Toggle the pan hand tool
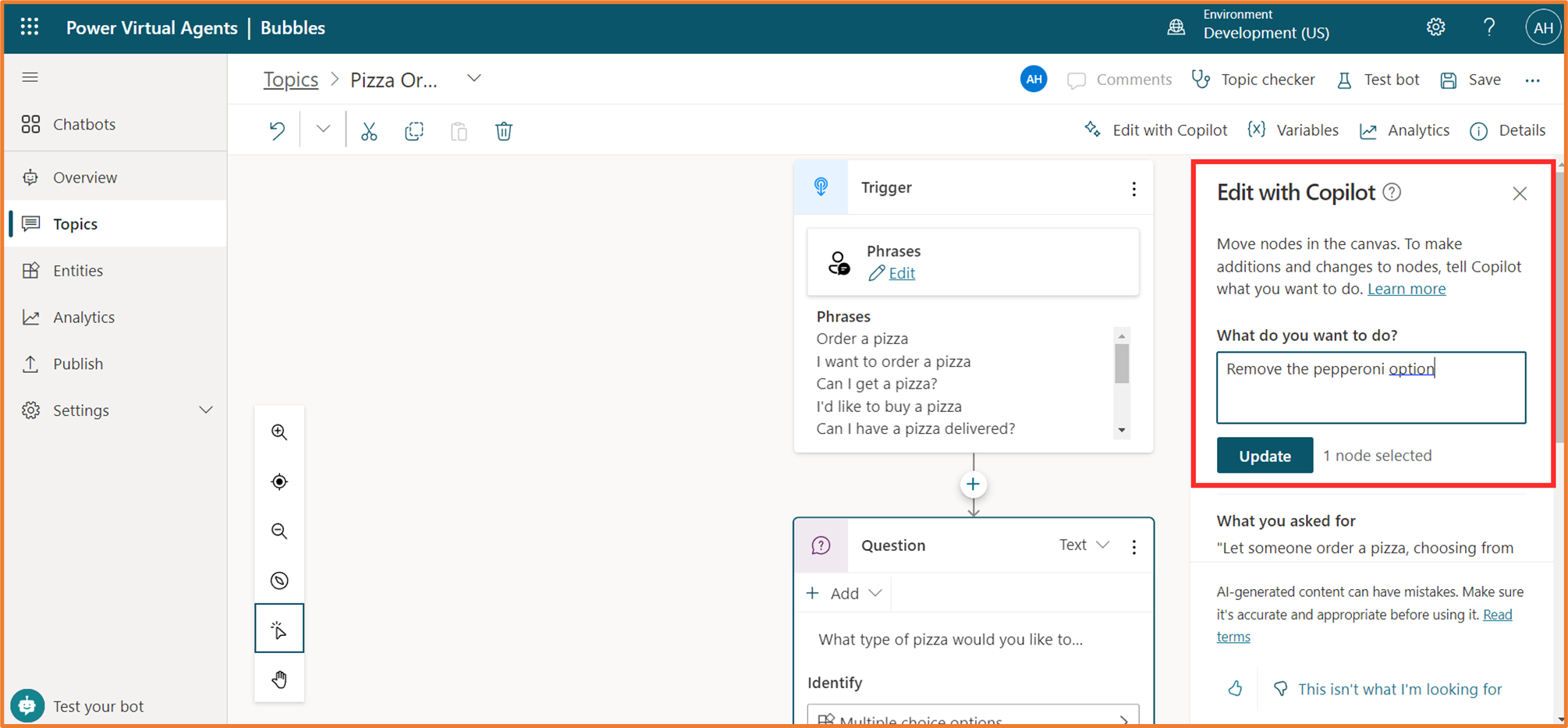Viewport: 1568px width, 728px height. 278,677
